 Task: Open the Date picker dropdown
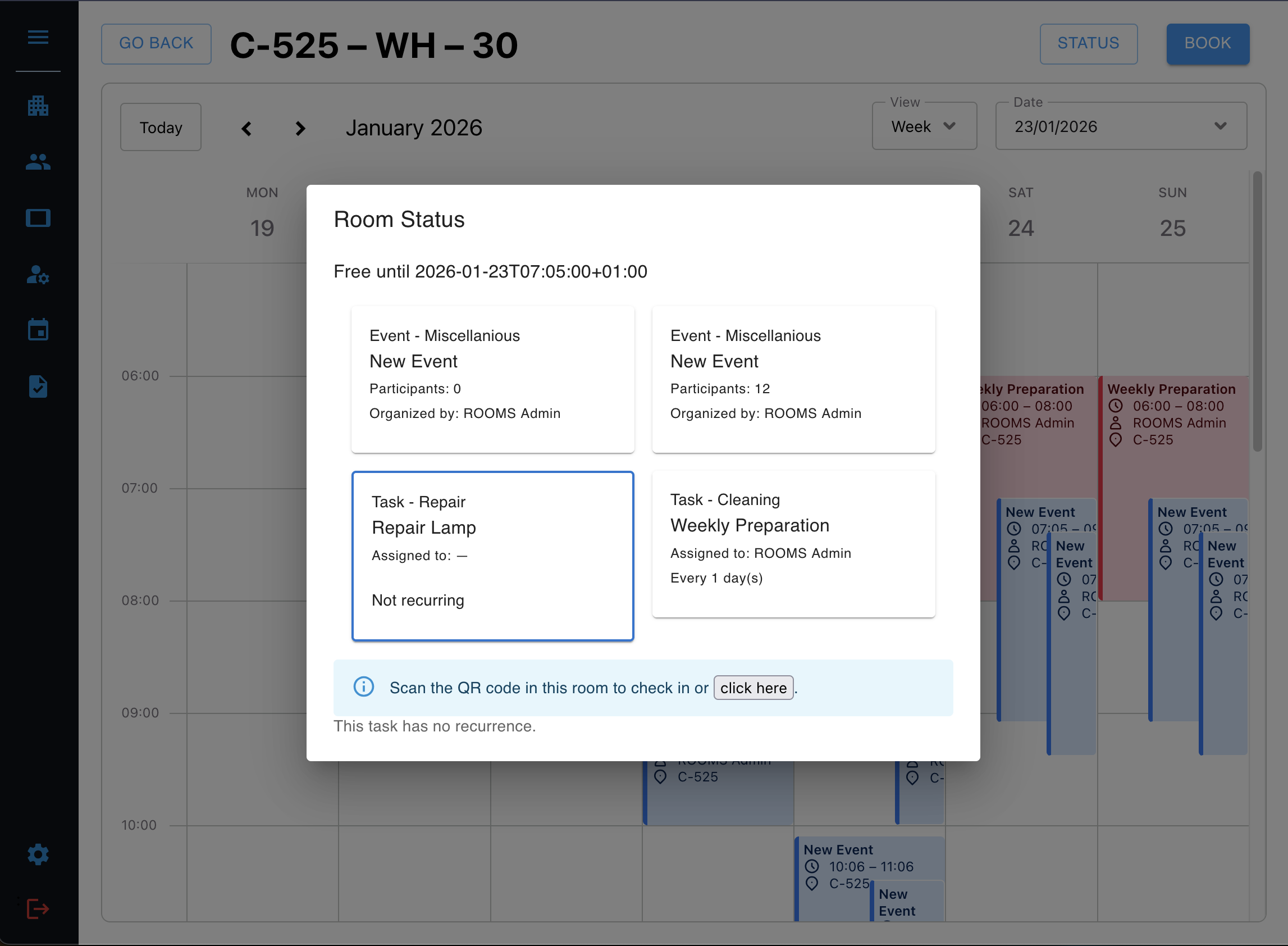[1120, 126]
